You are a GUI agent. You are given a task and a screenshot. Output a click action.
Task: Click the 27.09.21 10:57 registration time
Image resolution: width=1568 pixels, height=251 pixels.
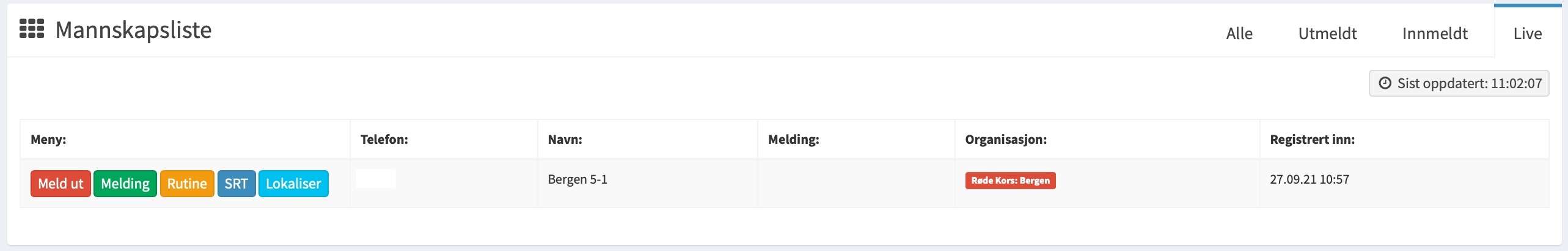tap(1309, 179)
